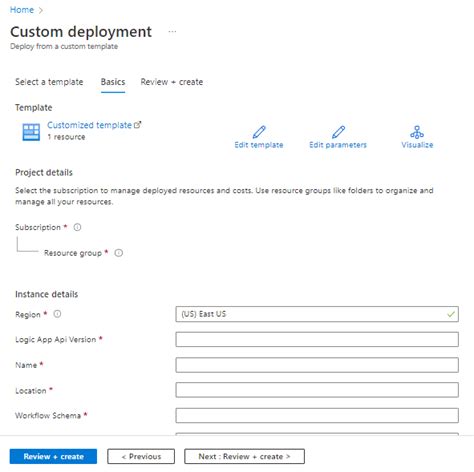The height and width of the screenshot is (472, 474).
Task: Go to the Home breadcrumb link
Action: pos(22,10)
